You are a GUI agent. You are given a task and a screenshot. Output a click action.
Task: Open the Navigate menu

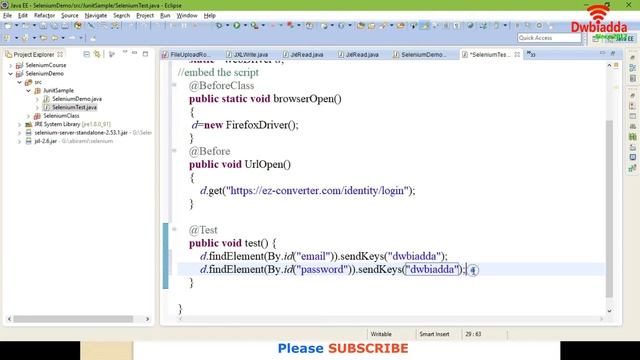(96, 16)
